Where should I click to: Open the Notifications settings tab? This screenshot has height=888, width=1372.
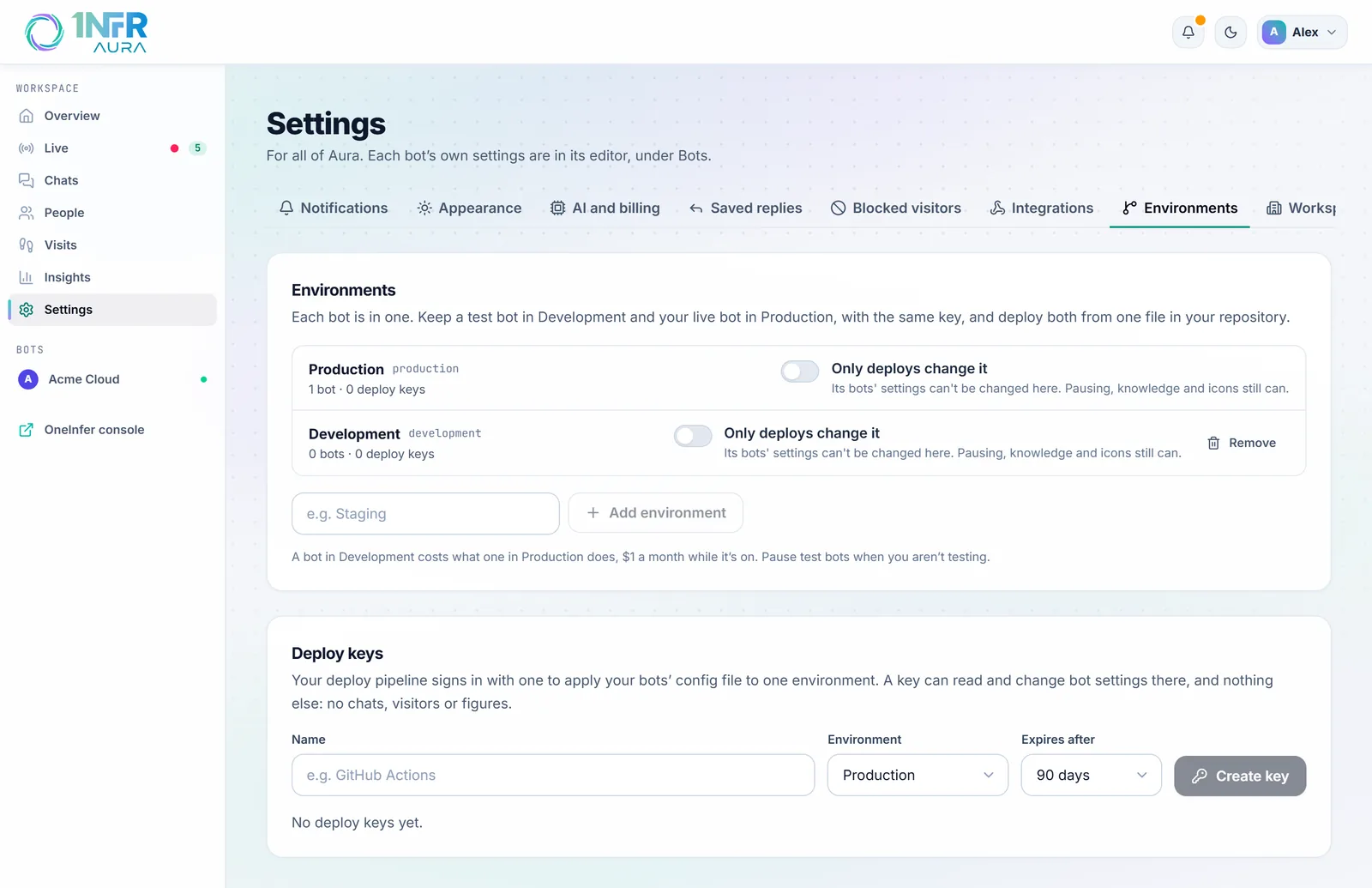[x=334, y=208]
